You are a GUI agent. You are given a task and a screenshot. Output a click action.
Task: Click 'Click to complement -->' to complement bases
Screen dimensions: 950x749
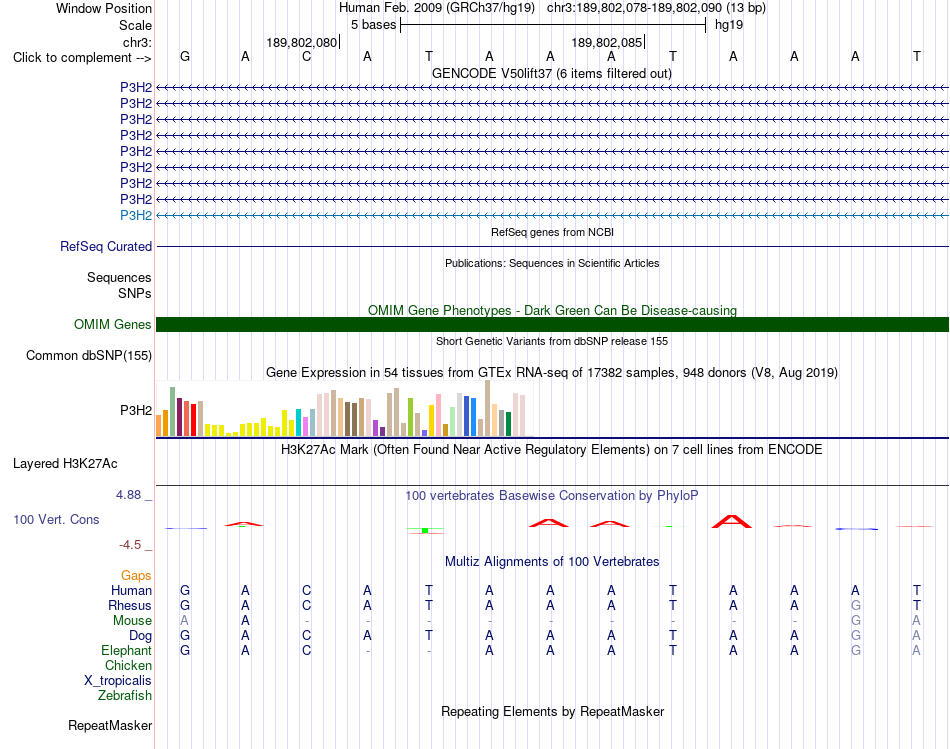click(82, 58)
